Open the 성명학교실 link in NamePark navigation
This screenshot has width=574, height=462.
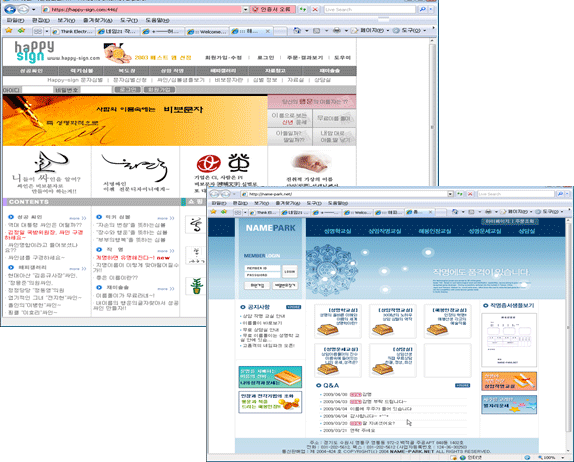pyautogui.click(x=337, y=231)
